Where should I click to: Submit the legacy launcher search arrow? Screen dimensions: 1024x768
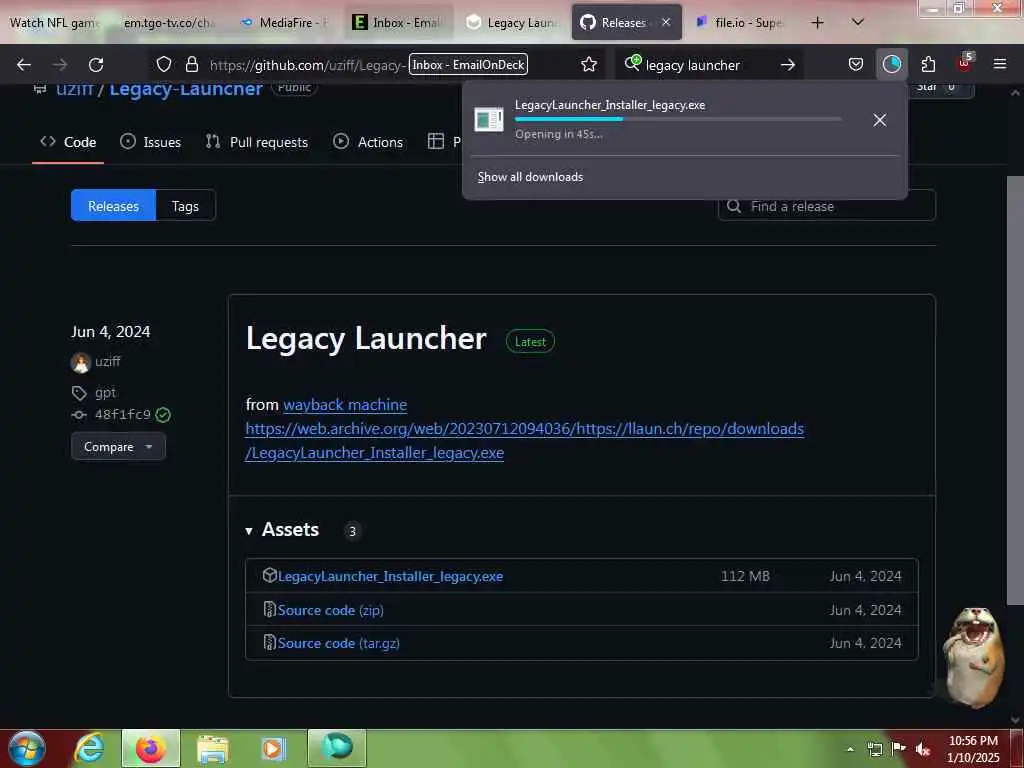788,65
